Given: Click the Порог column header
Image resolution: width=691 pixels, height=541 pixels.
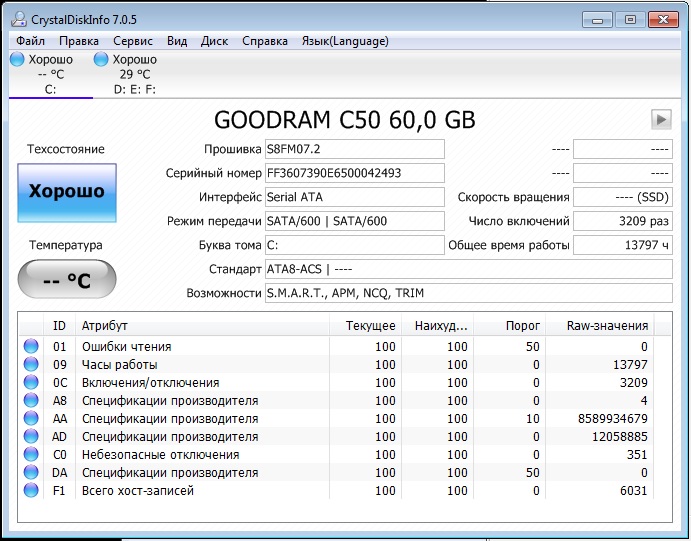Looking at the screenshot, I should [x=509, y=326].
